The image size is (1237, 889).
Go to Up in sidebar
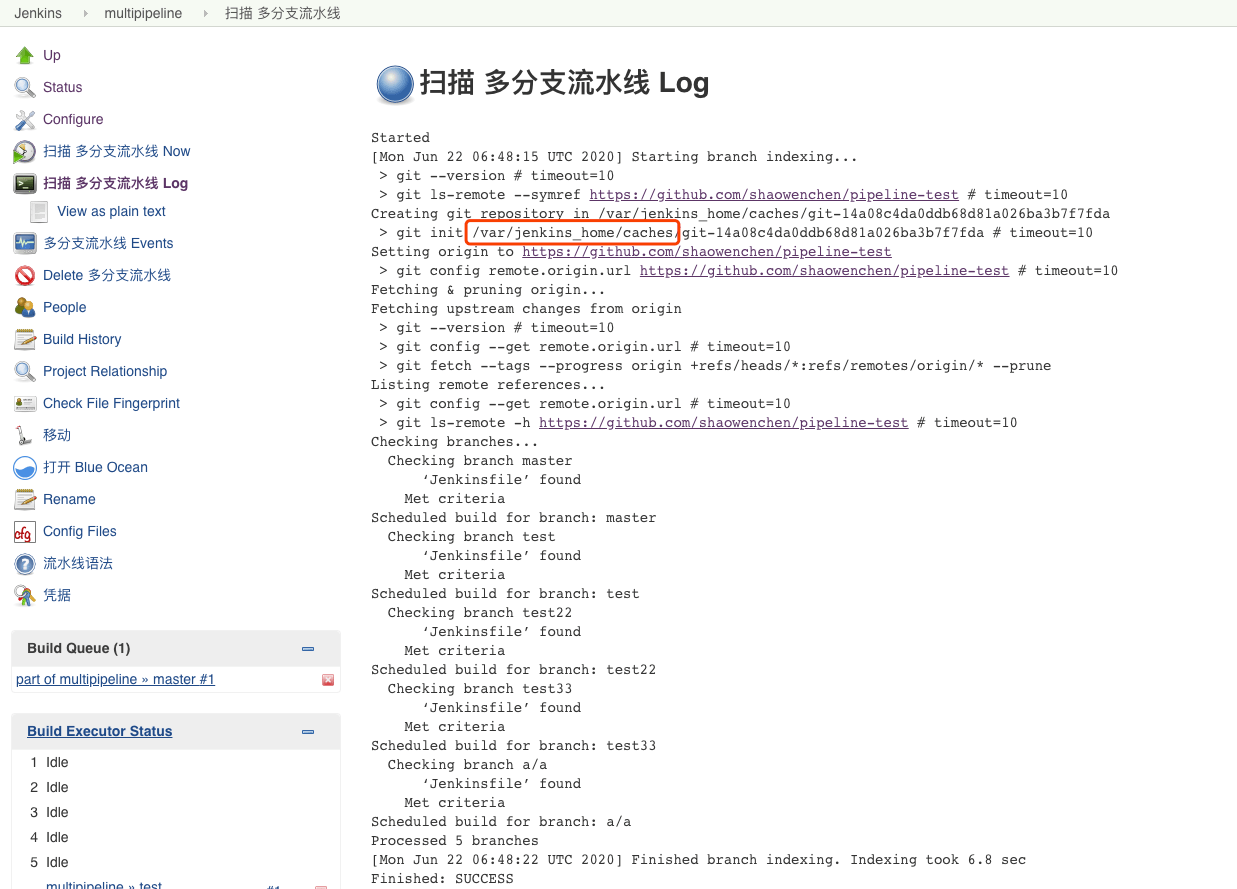coord(52,55)
